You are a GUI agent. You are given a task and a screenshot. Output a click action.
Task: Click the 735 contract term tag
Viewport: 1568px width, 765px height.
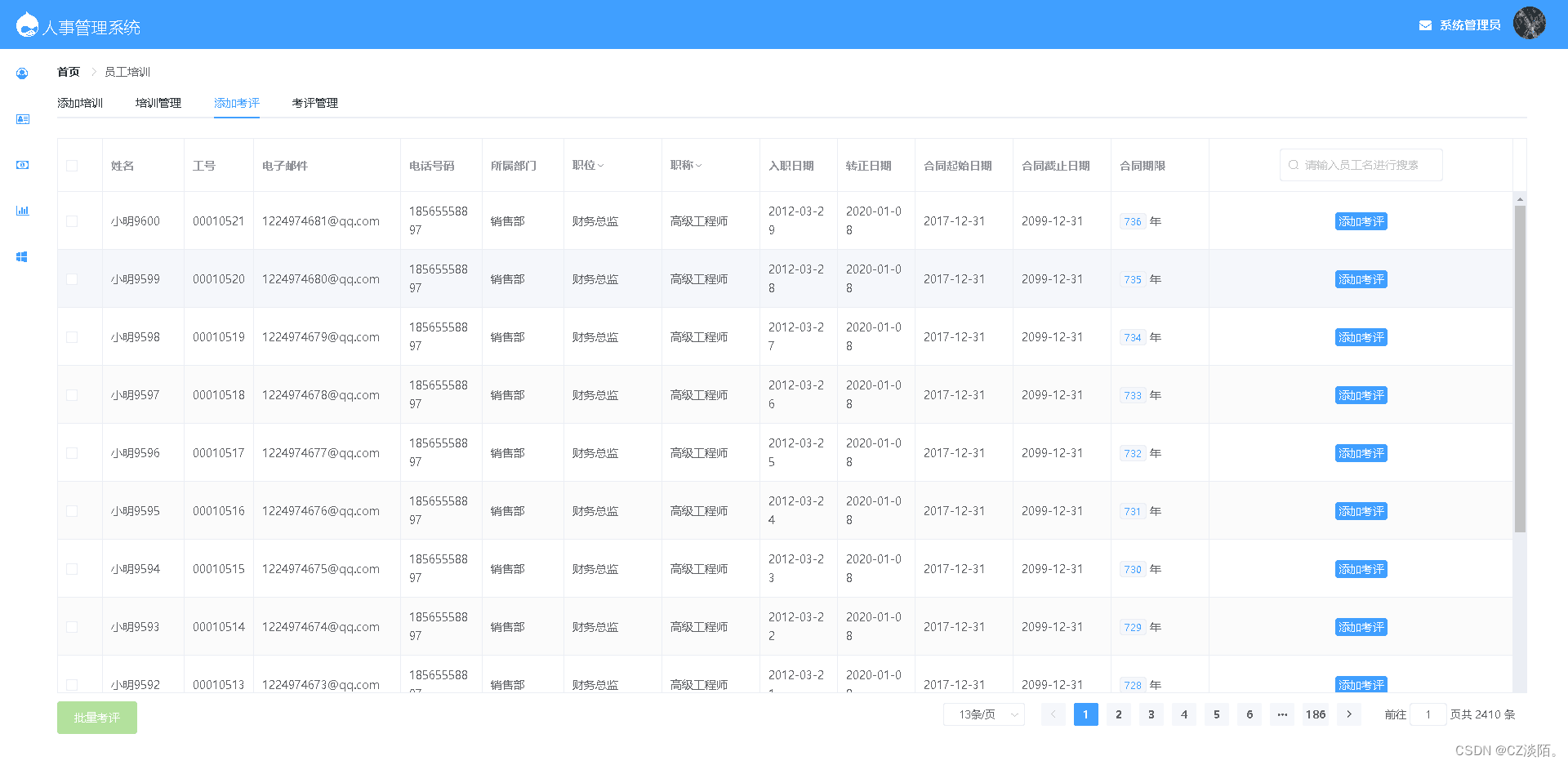click(x=1133, y=279)
